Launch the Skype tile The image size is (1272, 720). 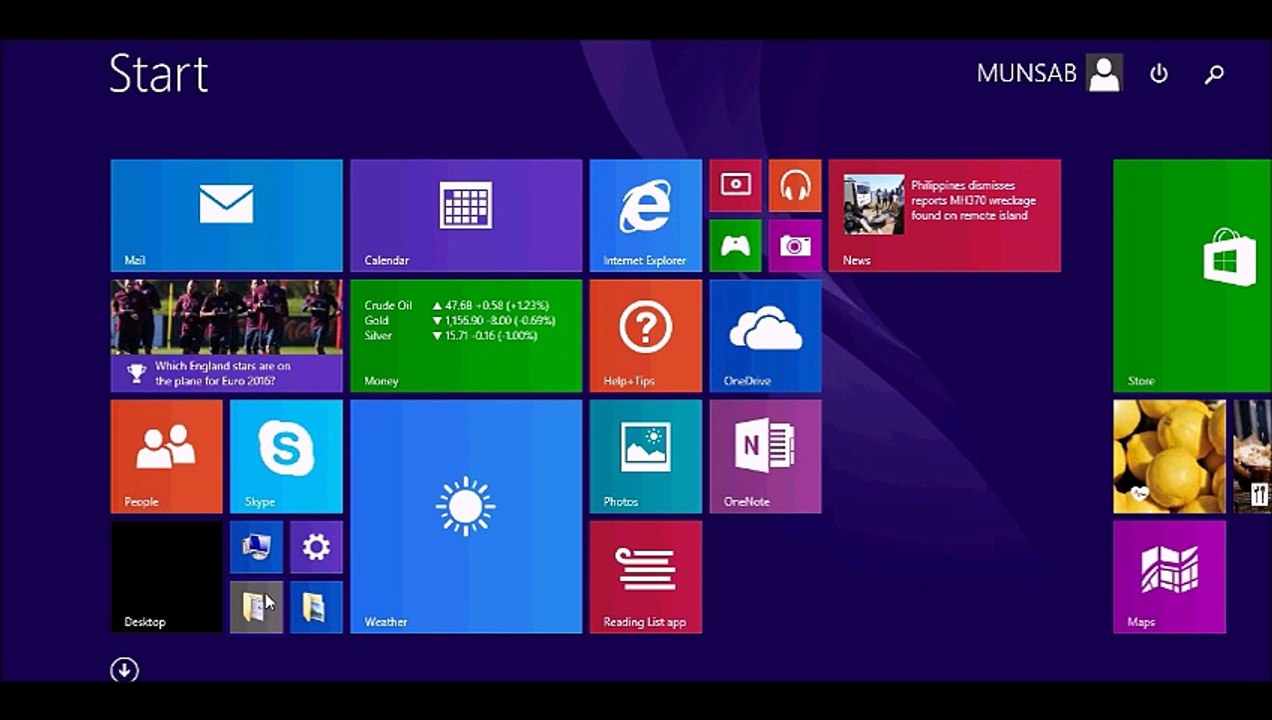click(x=286, y=456)
